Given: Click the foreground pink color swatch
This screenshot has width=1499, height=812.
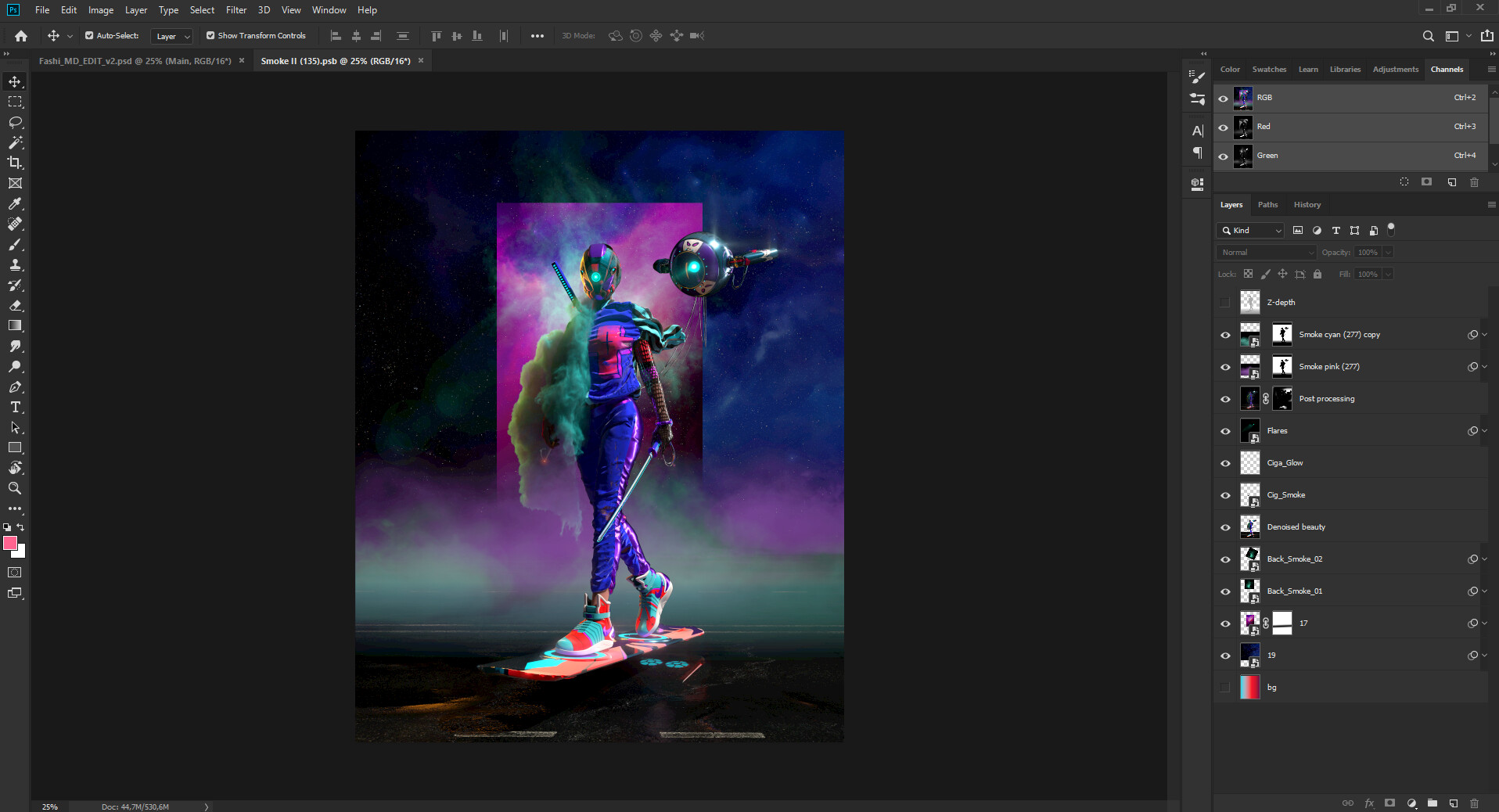Looking at the screenshot, I should coord(9,542).
